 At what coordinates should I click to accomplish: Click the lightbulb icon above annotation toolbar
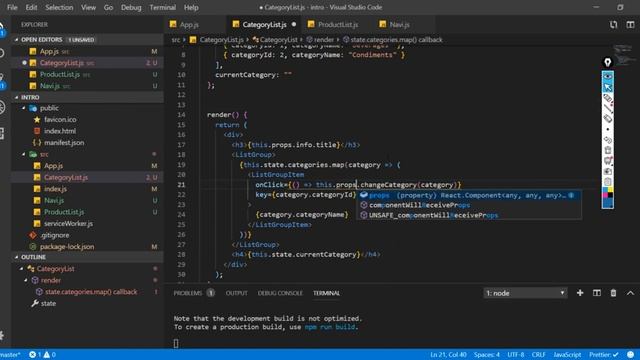pos(608,62)
